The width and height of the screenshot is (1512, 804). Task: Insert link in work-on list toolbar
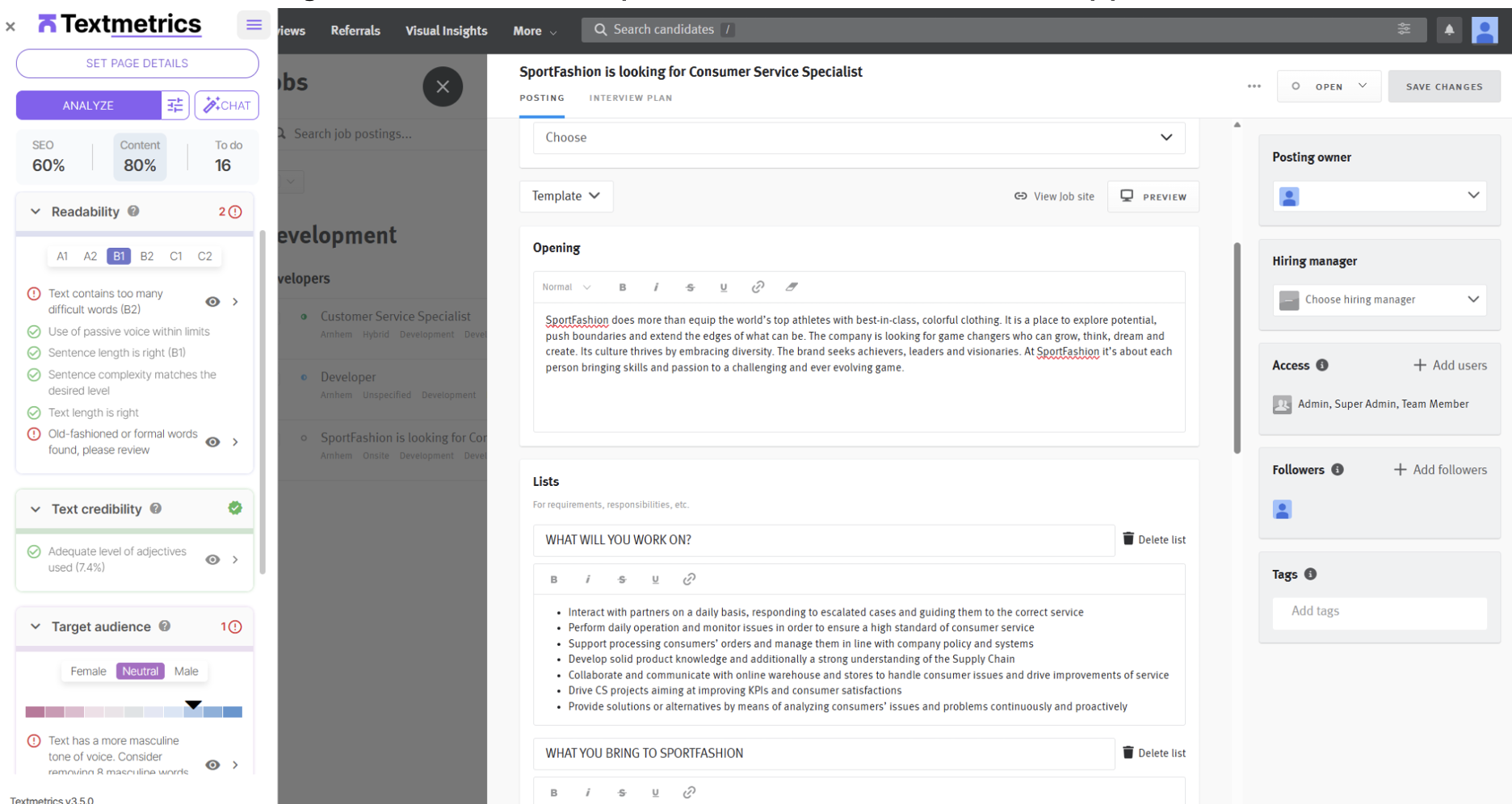click(x=689, y=579)
